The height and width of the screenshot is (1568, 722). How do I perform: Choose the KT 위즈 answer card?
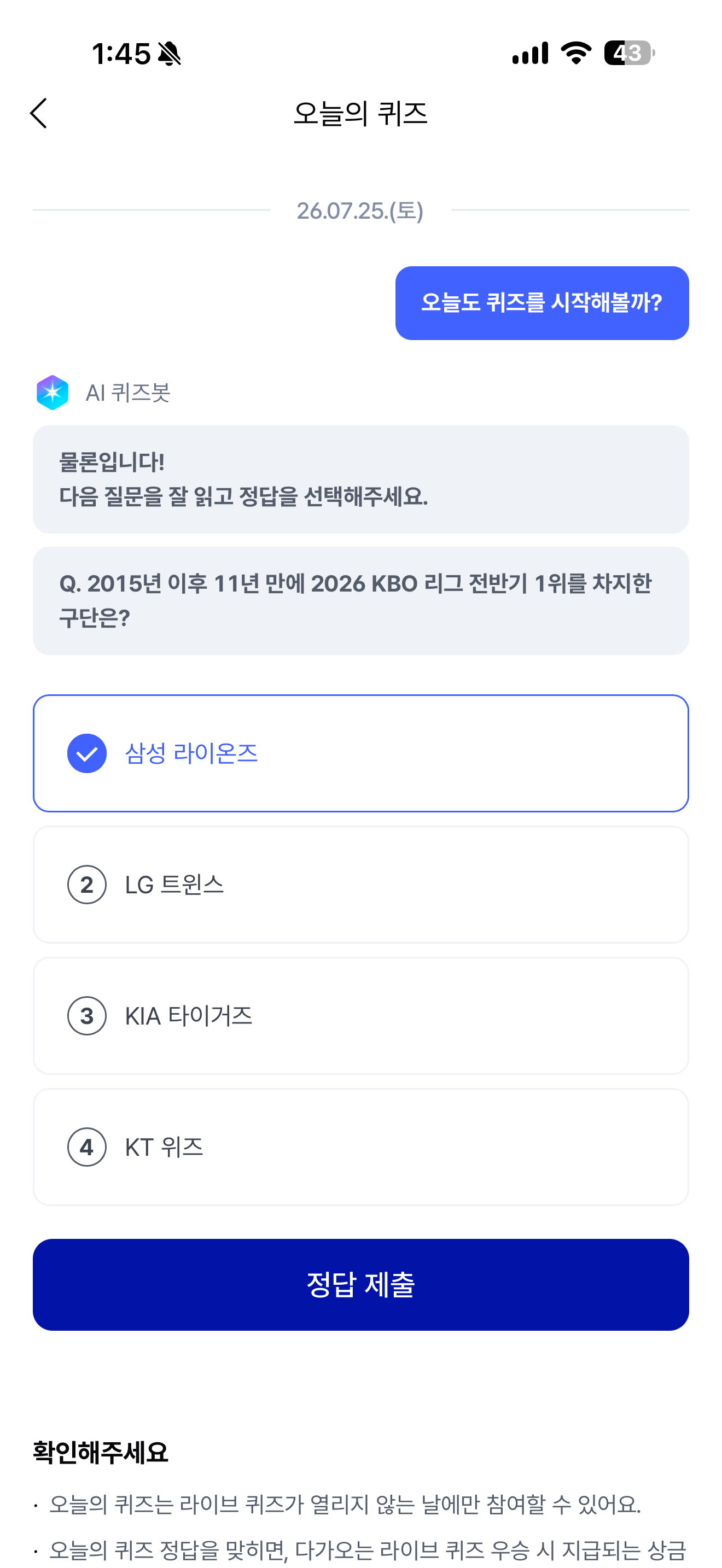pyautogui.click(x=361, y=1148)
